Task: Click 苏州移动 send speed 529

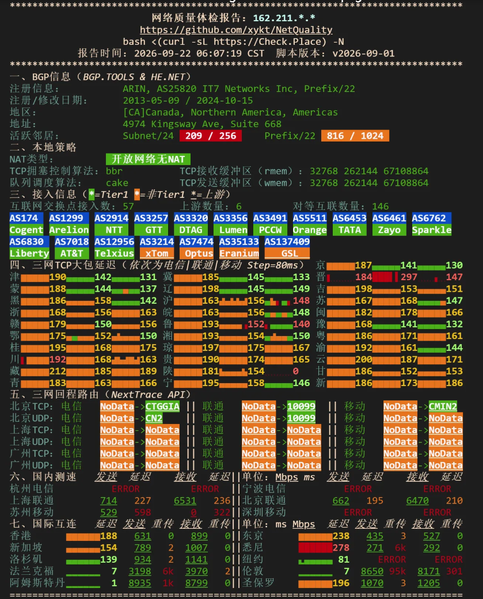Action: pos(109,512)
